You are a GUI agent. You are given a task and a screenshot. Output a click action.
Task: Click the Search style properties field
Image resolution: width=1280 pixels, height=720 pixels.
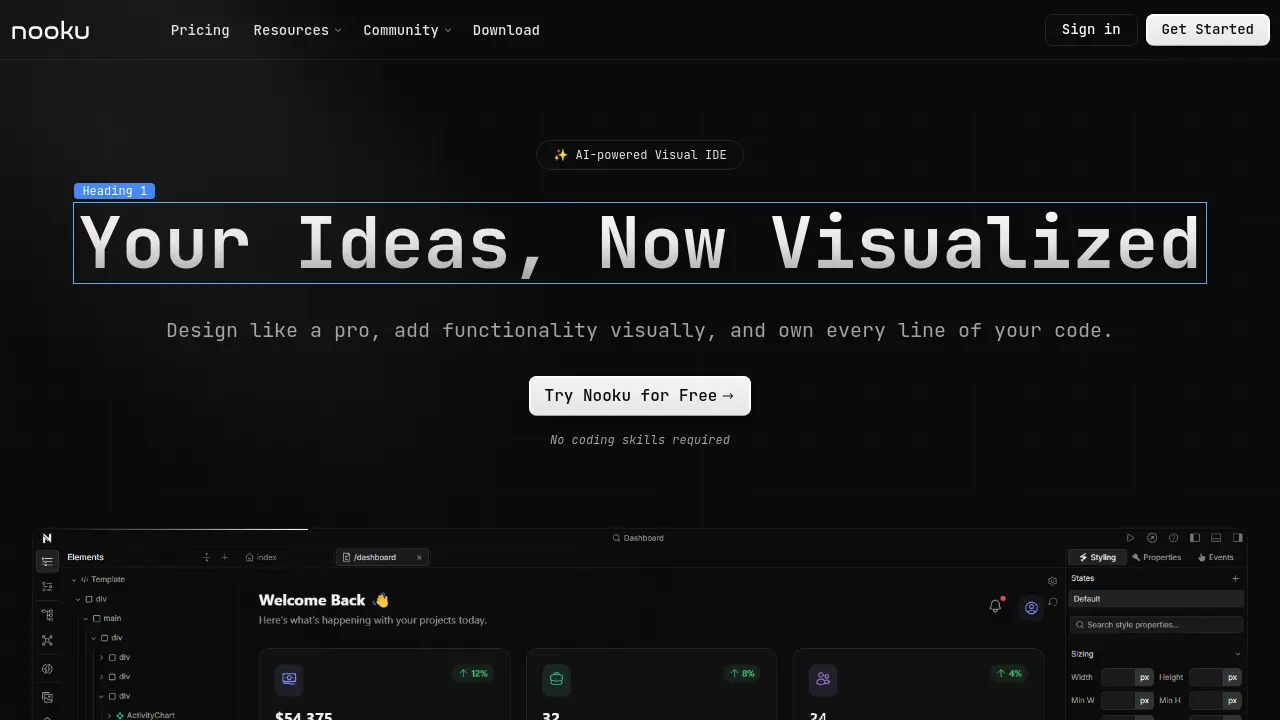[1157, 625]
